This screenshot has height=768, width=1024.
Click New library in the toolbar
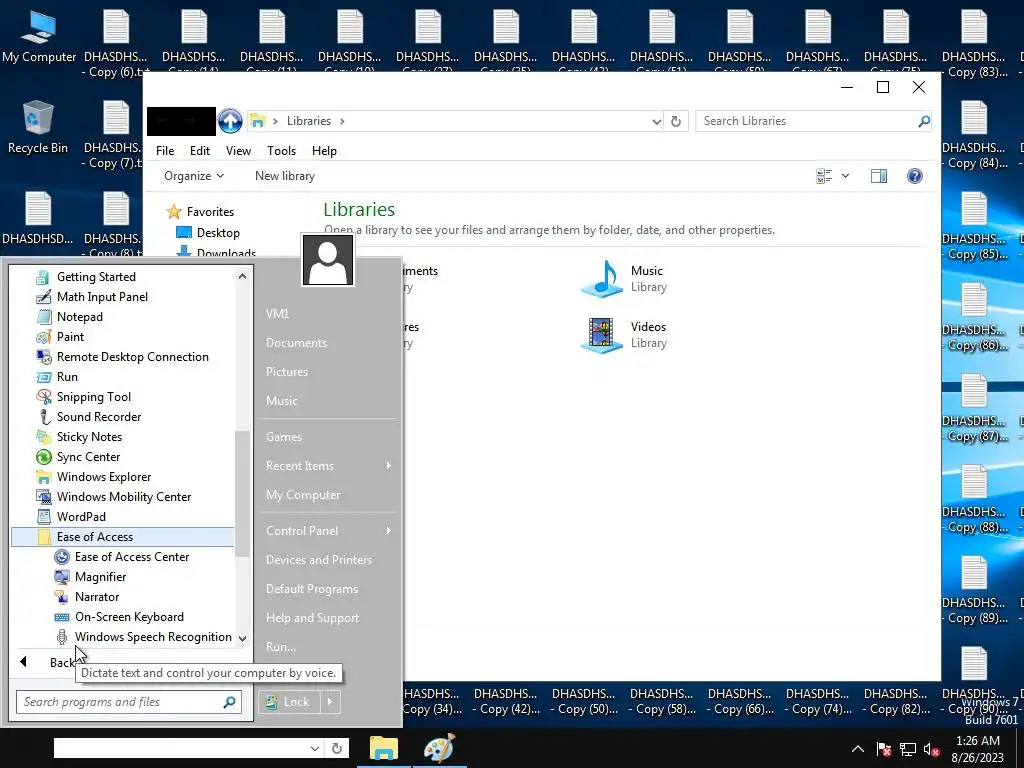pos(285,176)
